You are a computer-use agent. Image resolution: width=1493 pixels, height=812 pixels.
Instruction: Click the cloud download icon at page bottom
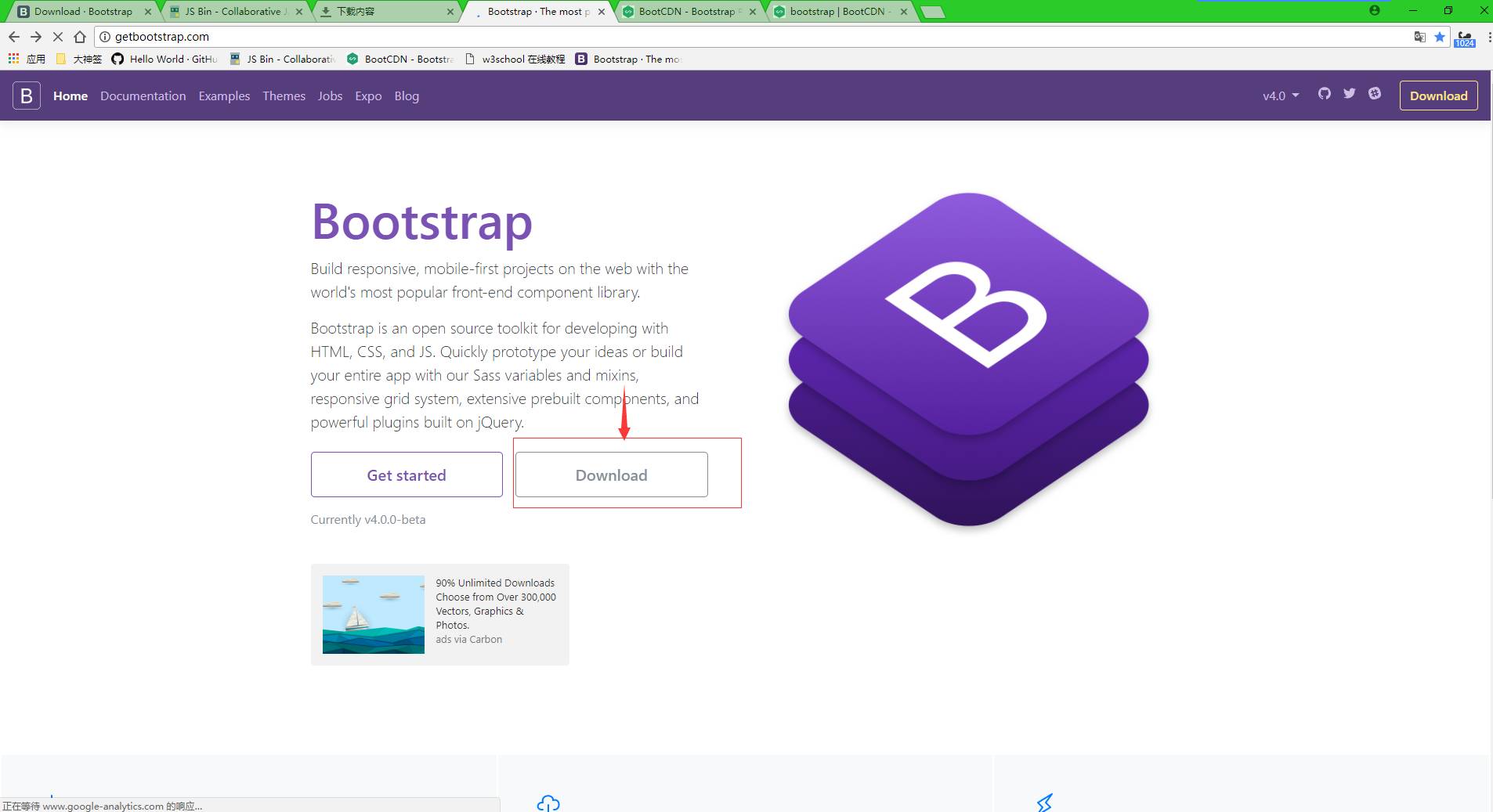coord(548,803)
